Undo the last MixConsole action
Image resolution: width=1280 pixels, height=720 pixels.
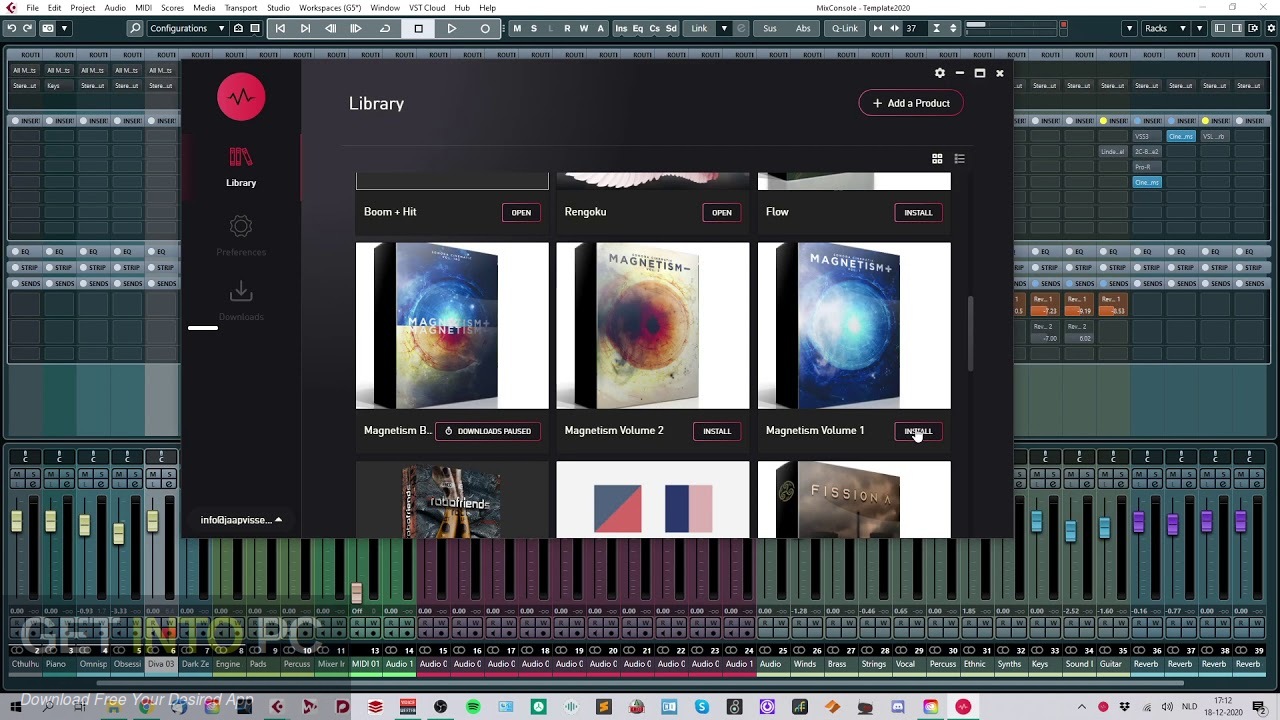[11, 28]
